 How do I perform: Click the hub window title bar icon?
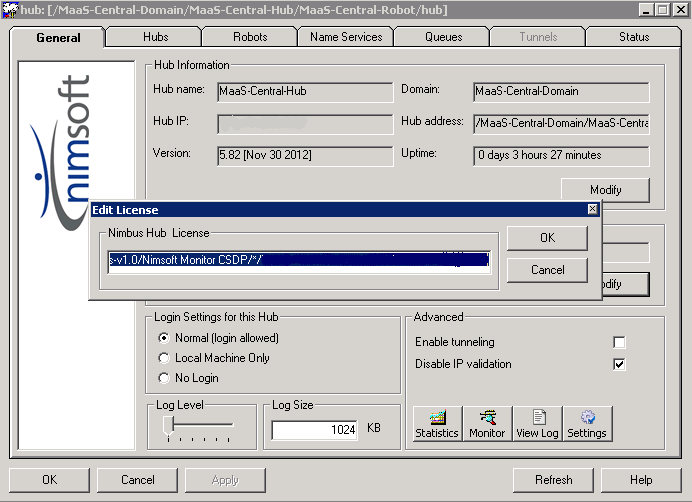pyautogui.click(x=10, y=10)
